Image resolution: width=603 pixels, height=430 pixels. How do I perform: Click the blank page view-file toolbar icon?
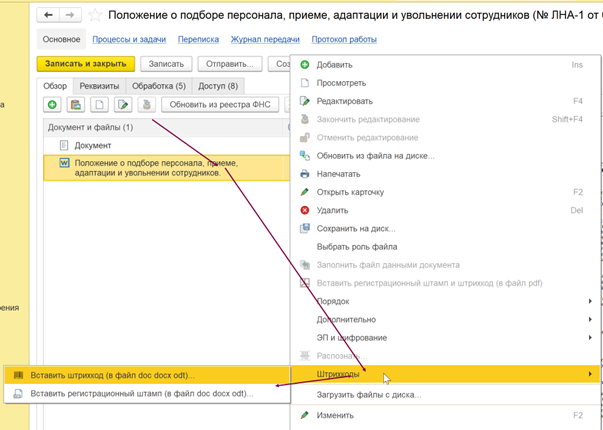tap(99, 105)
